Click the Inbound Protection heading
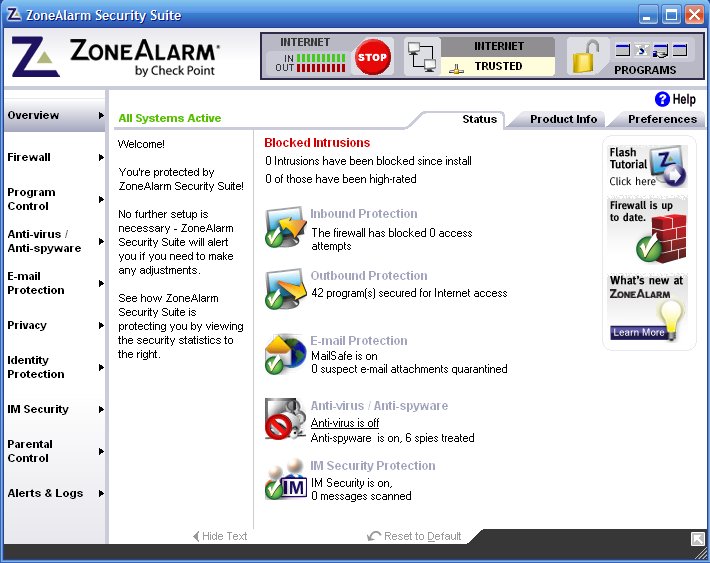Viewport: 710px width, 563px height. pyautogui.click(x=364, y=214)
